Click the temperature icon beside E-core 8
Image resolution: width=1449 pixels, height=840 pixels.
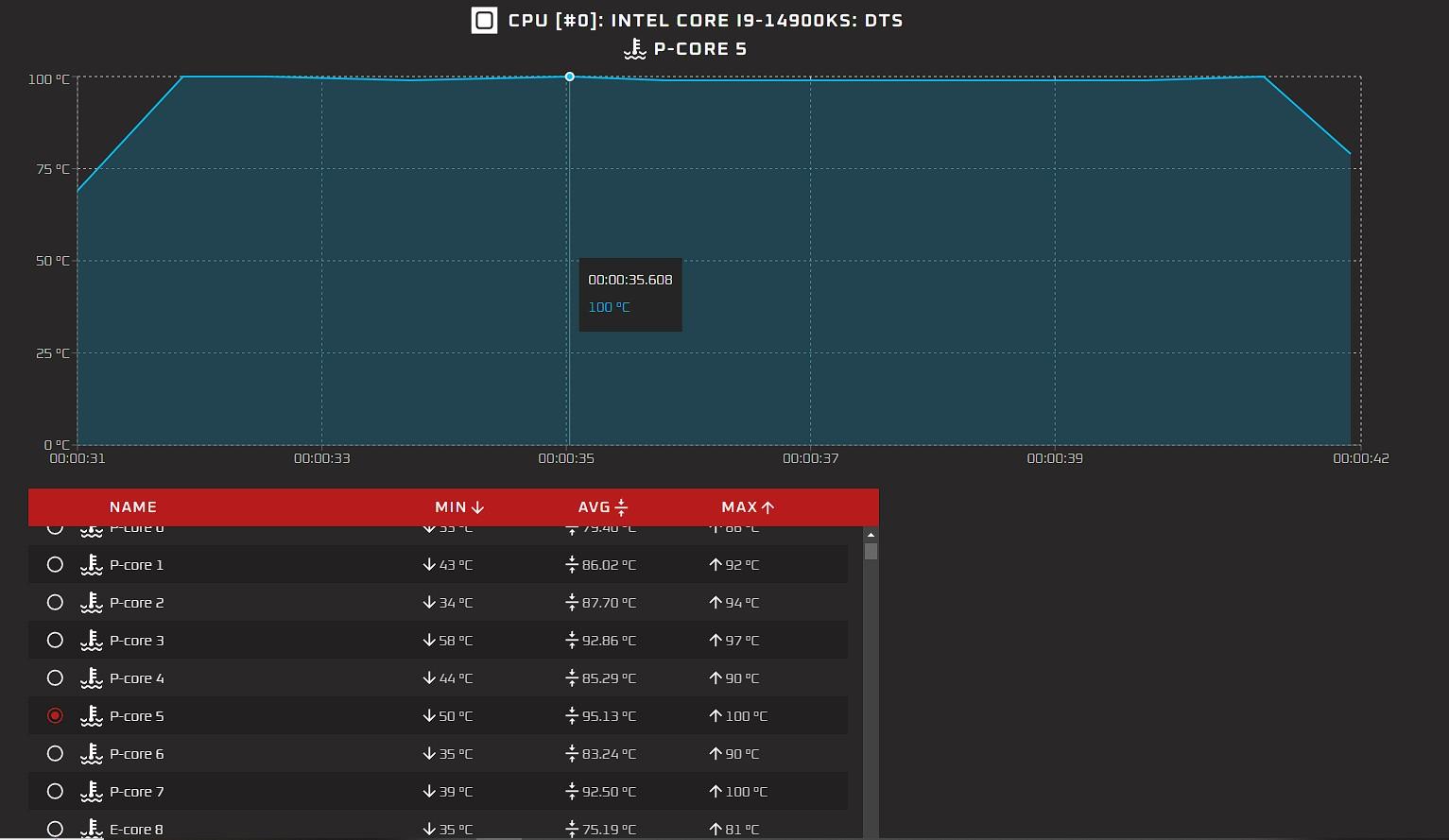91,829
